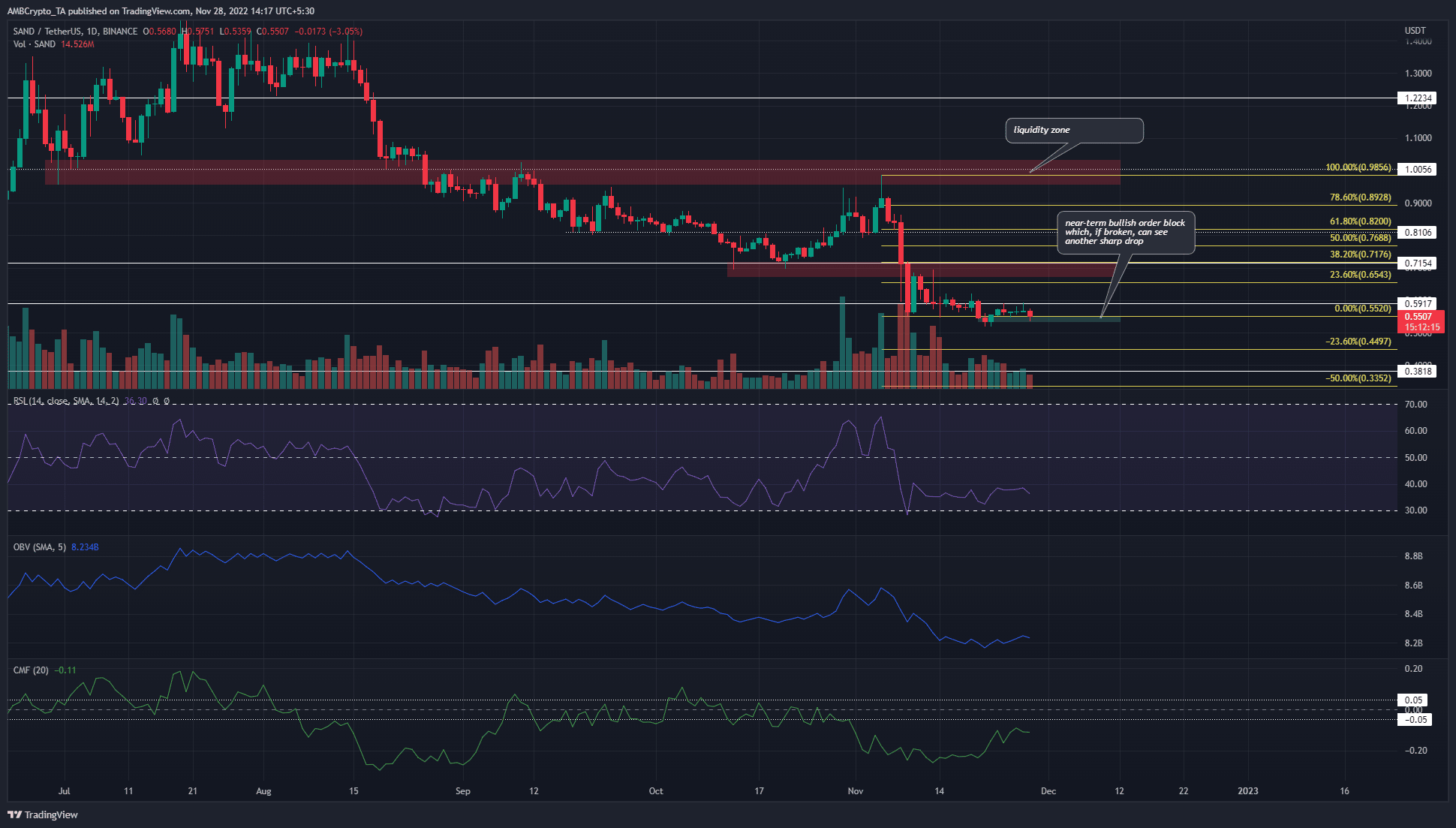This screenshot has width=1456, height=828.
Task: Click the 0.8106 price axis label
Action: pyautogui.click(x=1418, y=233)
